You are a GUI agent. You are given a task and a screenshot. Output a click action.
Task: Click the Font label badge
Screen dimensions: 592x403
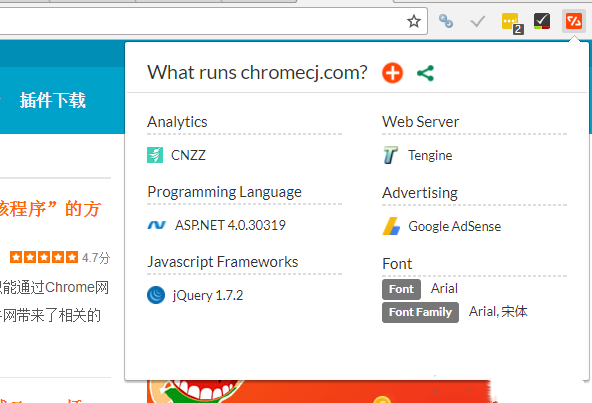click(401, 289)
